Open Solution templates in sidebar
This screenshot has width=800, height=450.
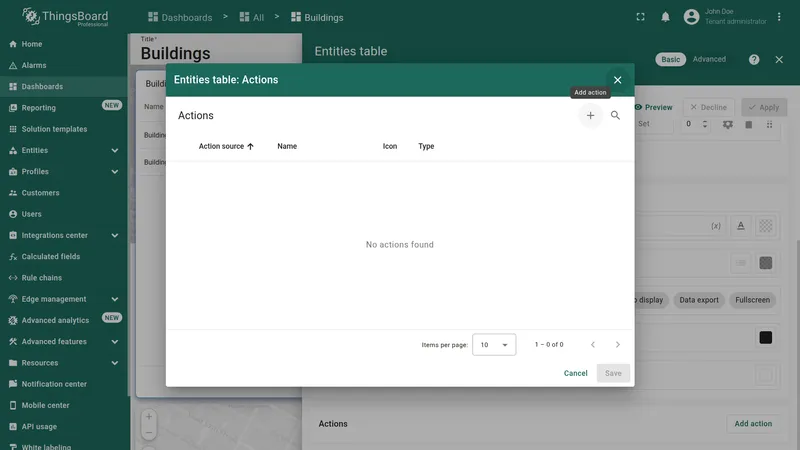coord(63,129)
